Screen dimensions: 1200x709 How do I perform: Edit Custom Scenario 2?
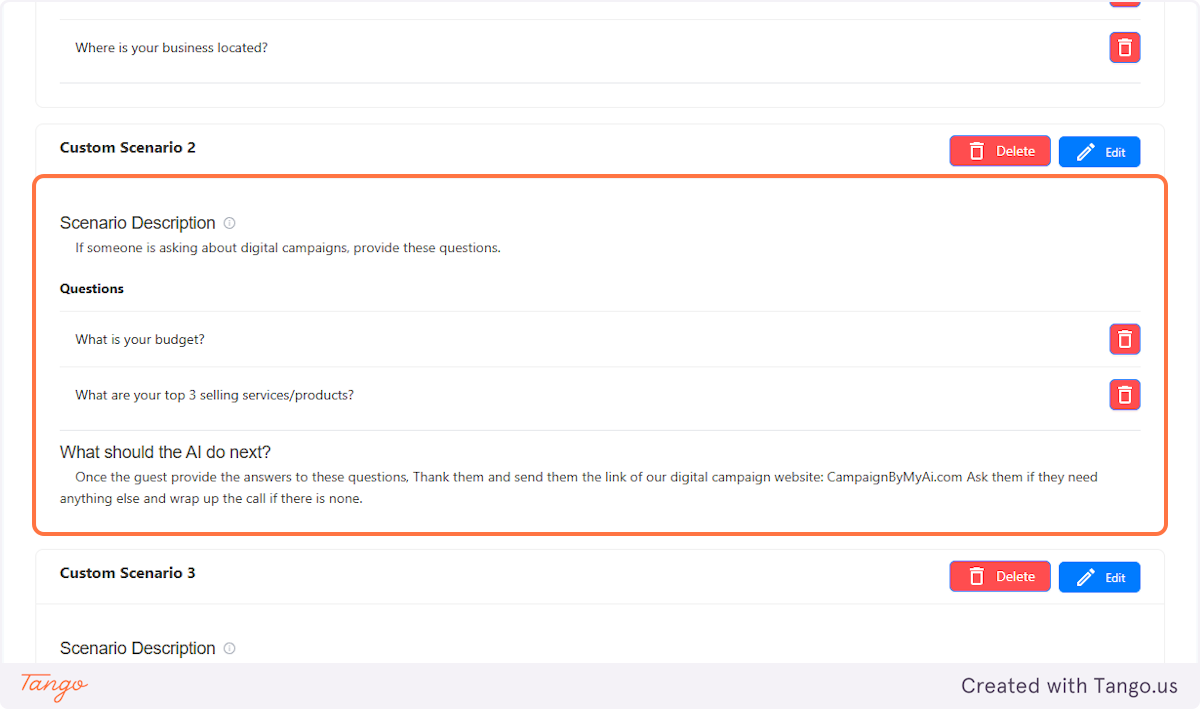(x=1099, y=152)
